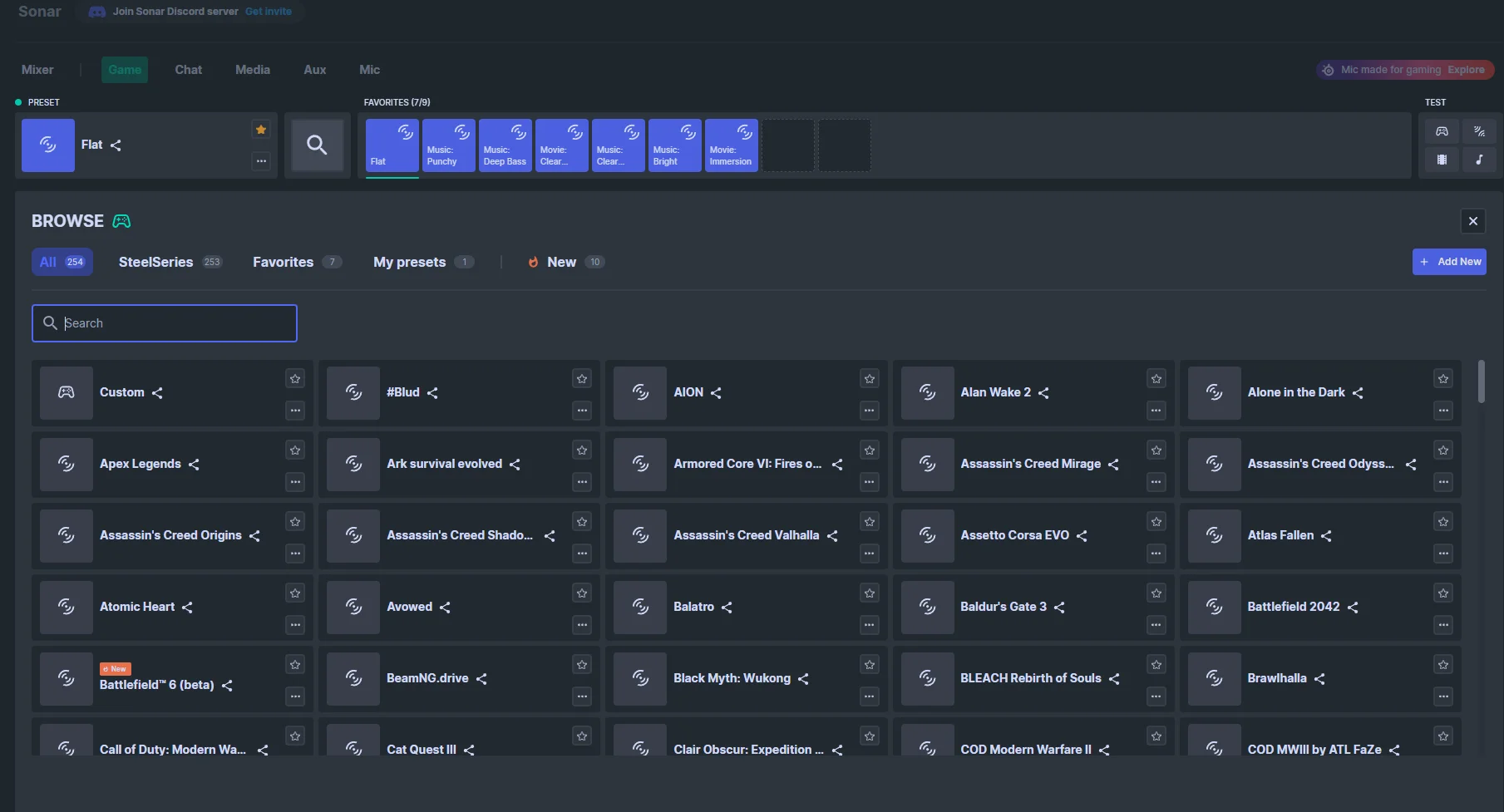Focus the preset Search field

click(x=165, y=323)
